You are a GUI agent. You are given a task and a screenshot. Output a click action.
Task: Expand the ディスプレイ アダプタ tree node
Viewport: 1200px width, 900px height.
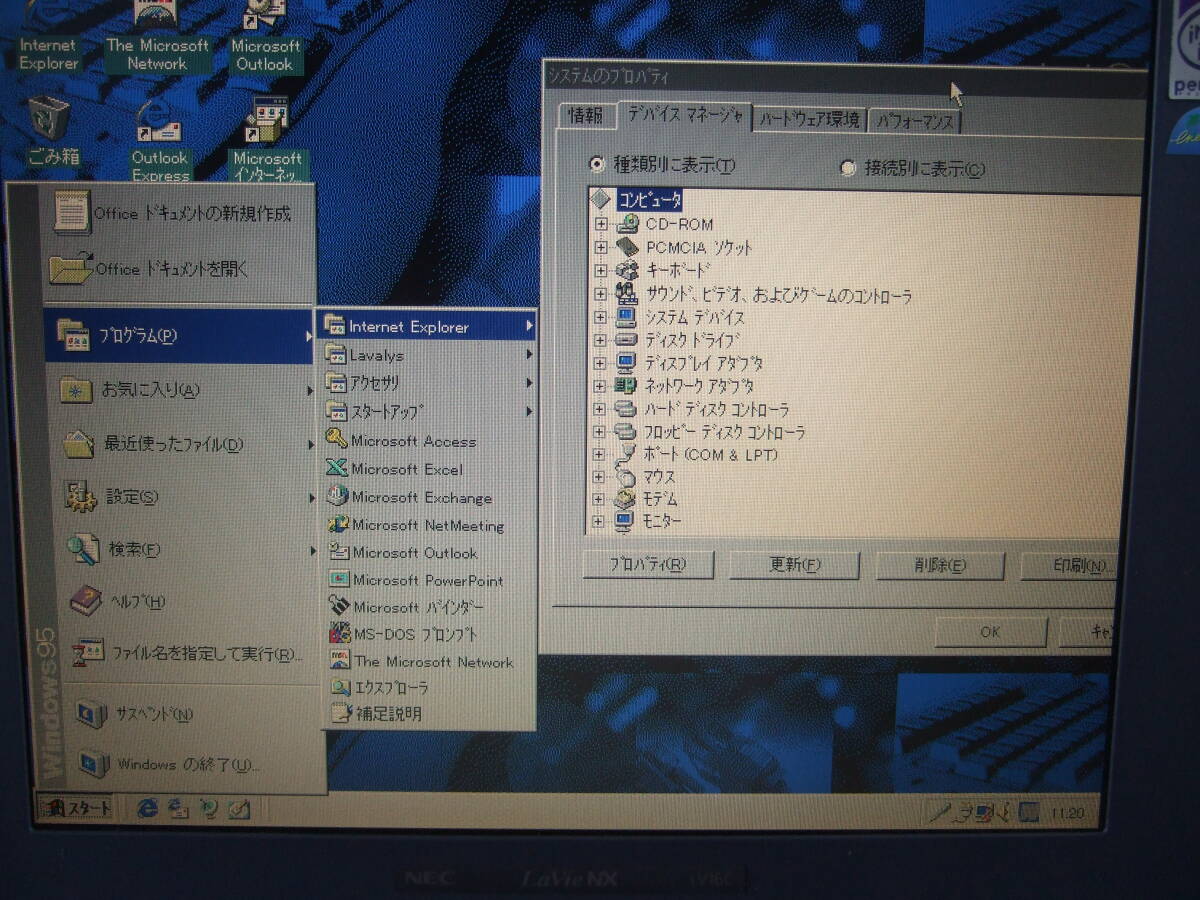[600, 363]
